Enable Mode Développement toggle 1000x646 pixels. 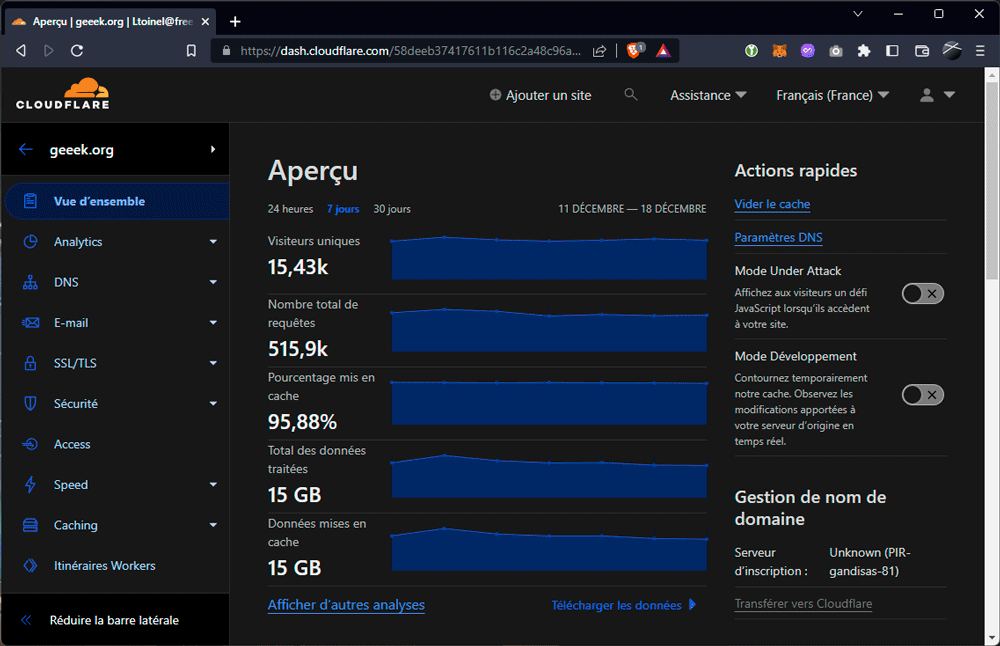(922, 395)
